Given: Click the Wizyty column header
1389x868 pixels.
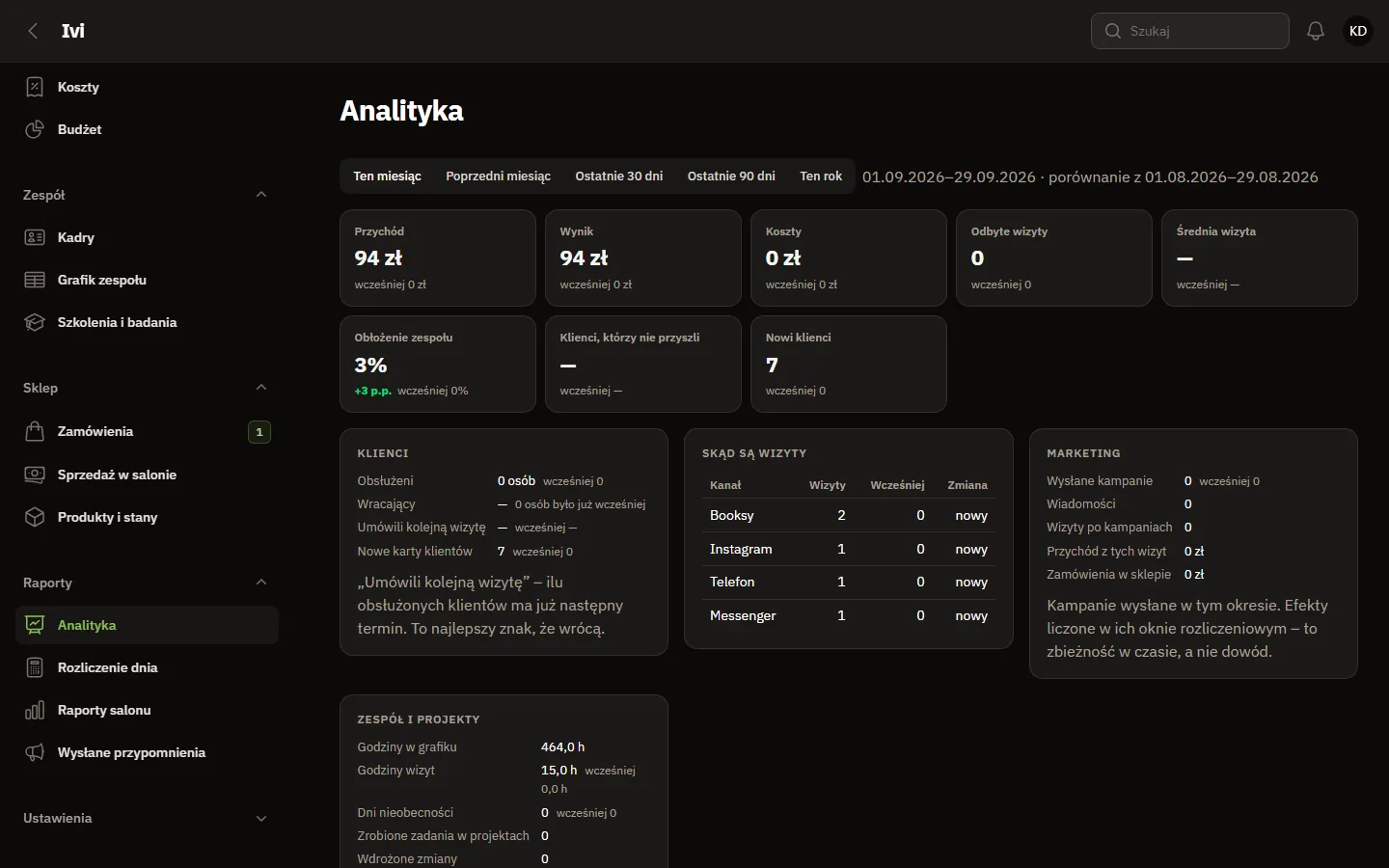Looking at the screenshot, I should [x=827, y=485].
